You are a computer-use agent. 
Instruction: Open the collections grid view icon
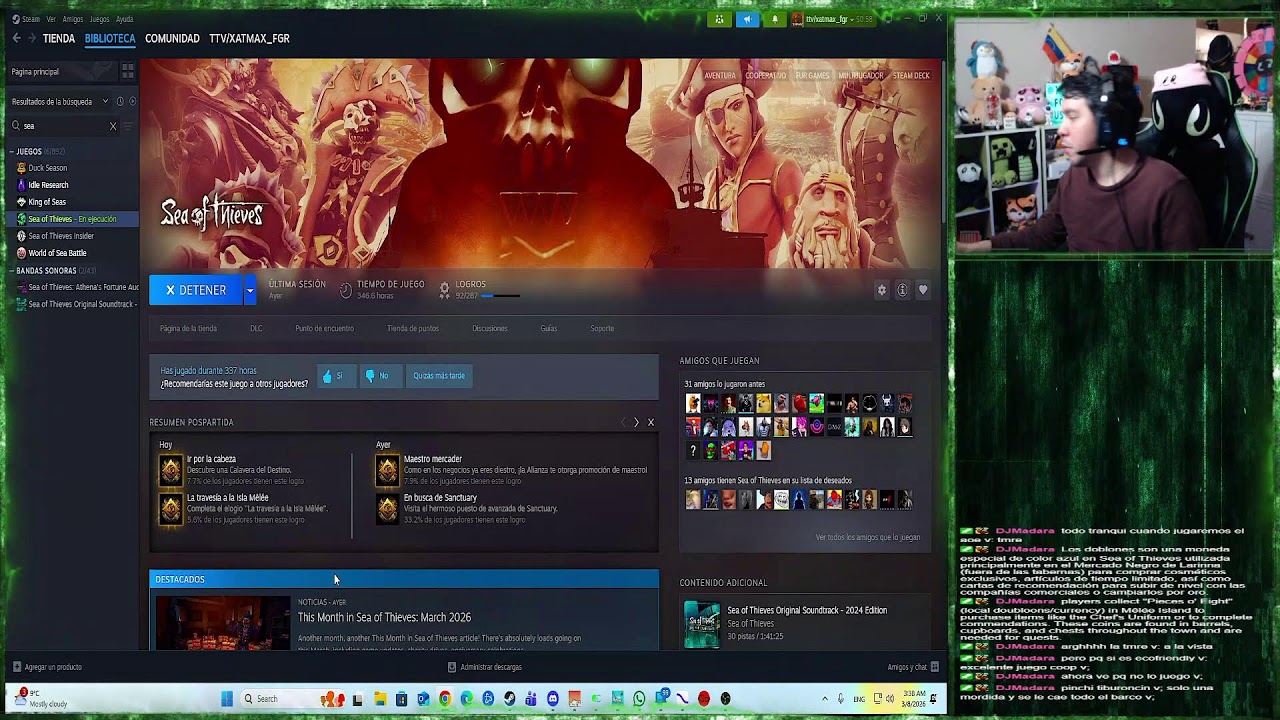(x=127, y=71)
